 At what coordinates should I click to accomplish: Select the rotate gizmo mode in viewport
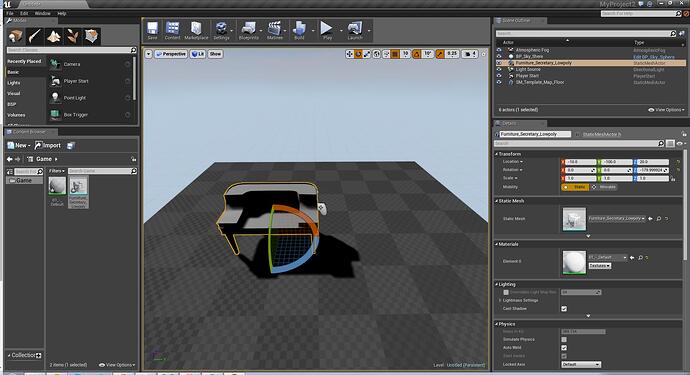click(358, 54)
